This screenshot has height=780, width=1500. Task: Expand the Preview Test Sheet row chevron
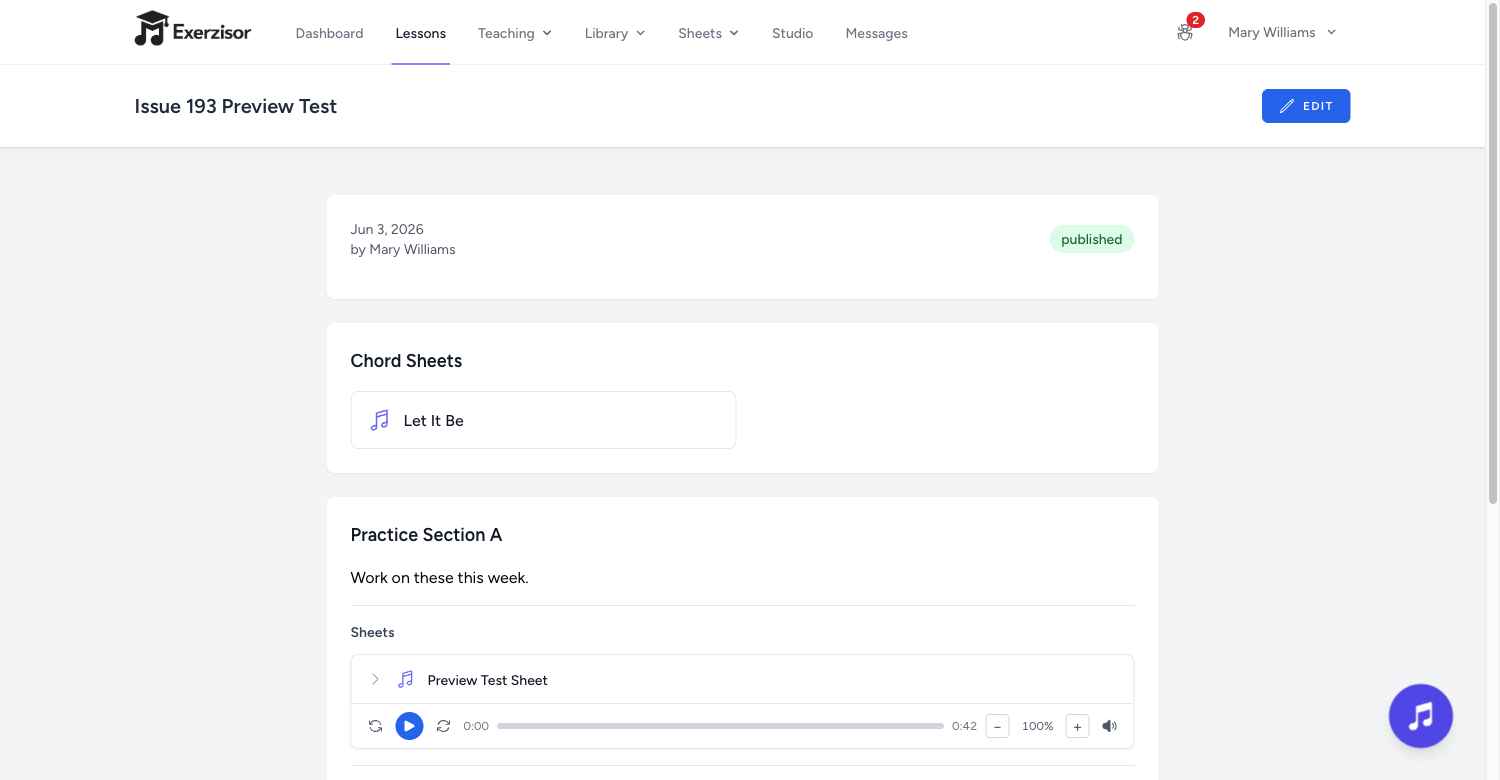click(x=375, y=679)
